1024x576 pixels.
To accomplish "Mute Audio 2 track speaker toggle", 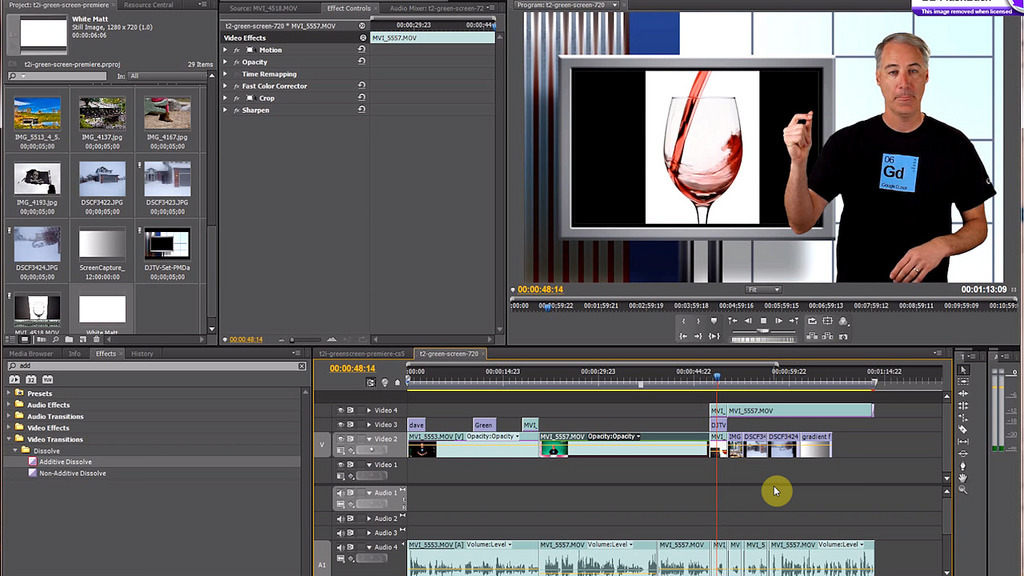I will pos(340,519).
